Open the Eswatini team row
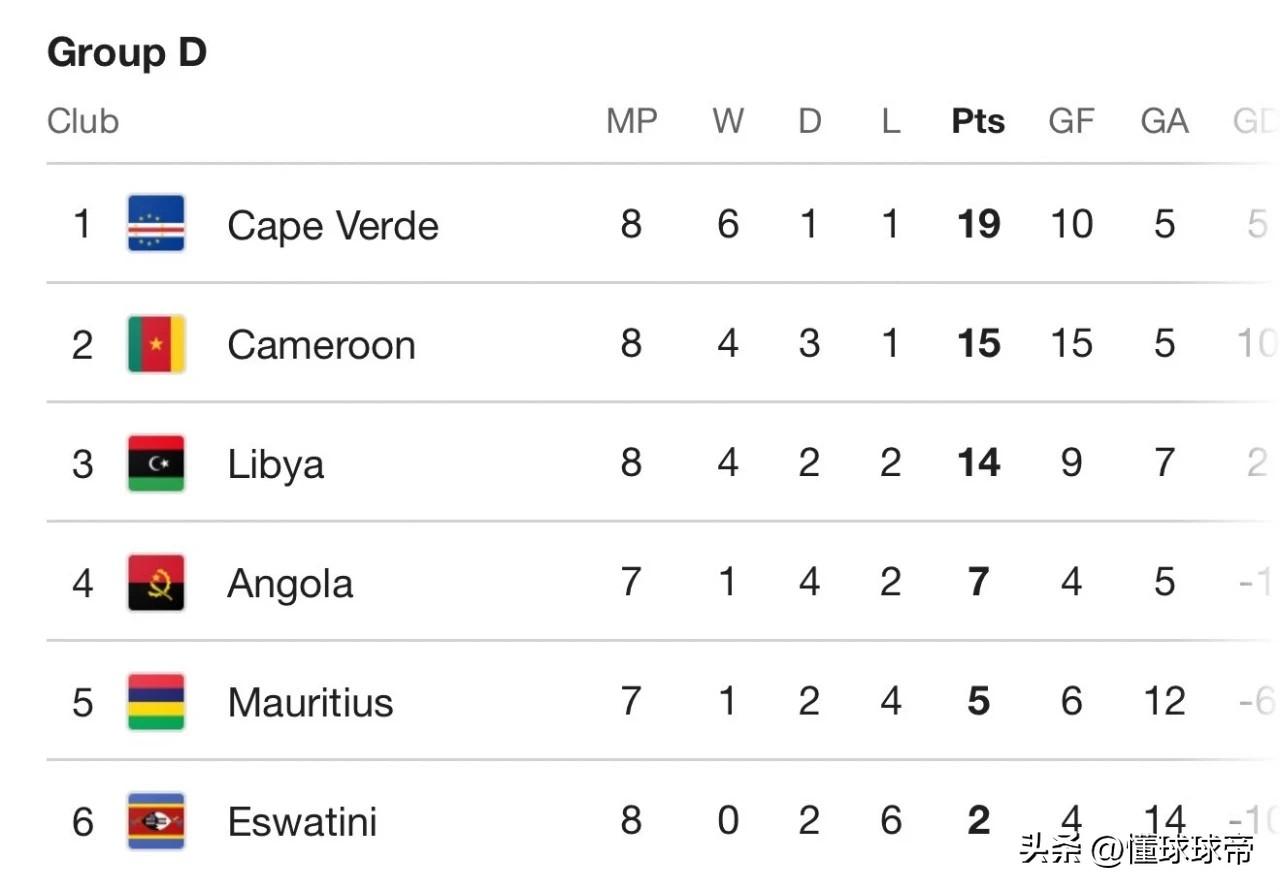Screen dimensions: 1280x891 point(660,821)
